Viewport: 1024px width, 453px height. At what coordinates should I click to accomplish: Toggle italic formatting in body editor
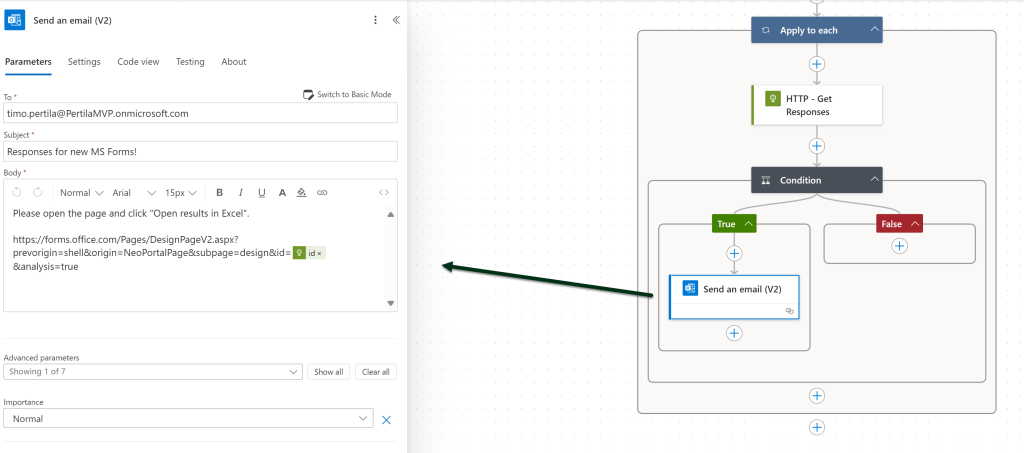240,193
